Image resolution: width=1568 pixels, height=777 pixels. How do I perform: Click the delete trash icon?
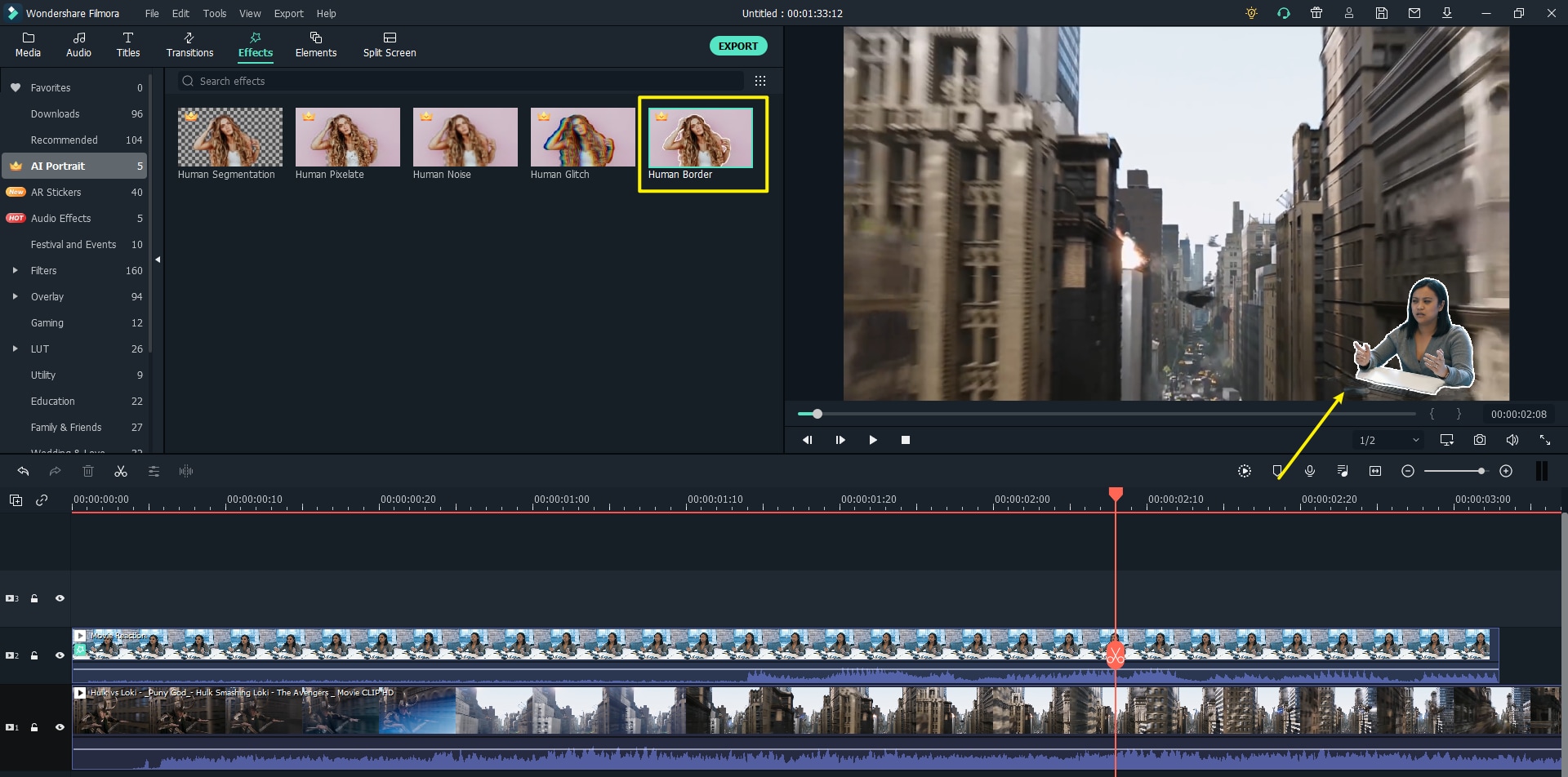(88, 471)
